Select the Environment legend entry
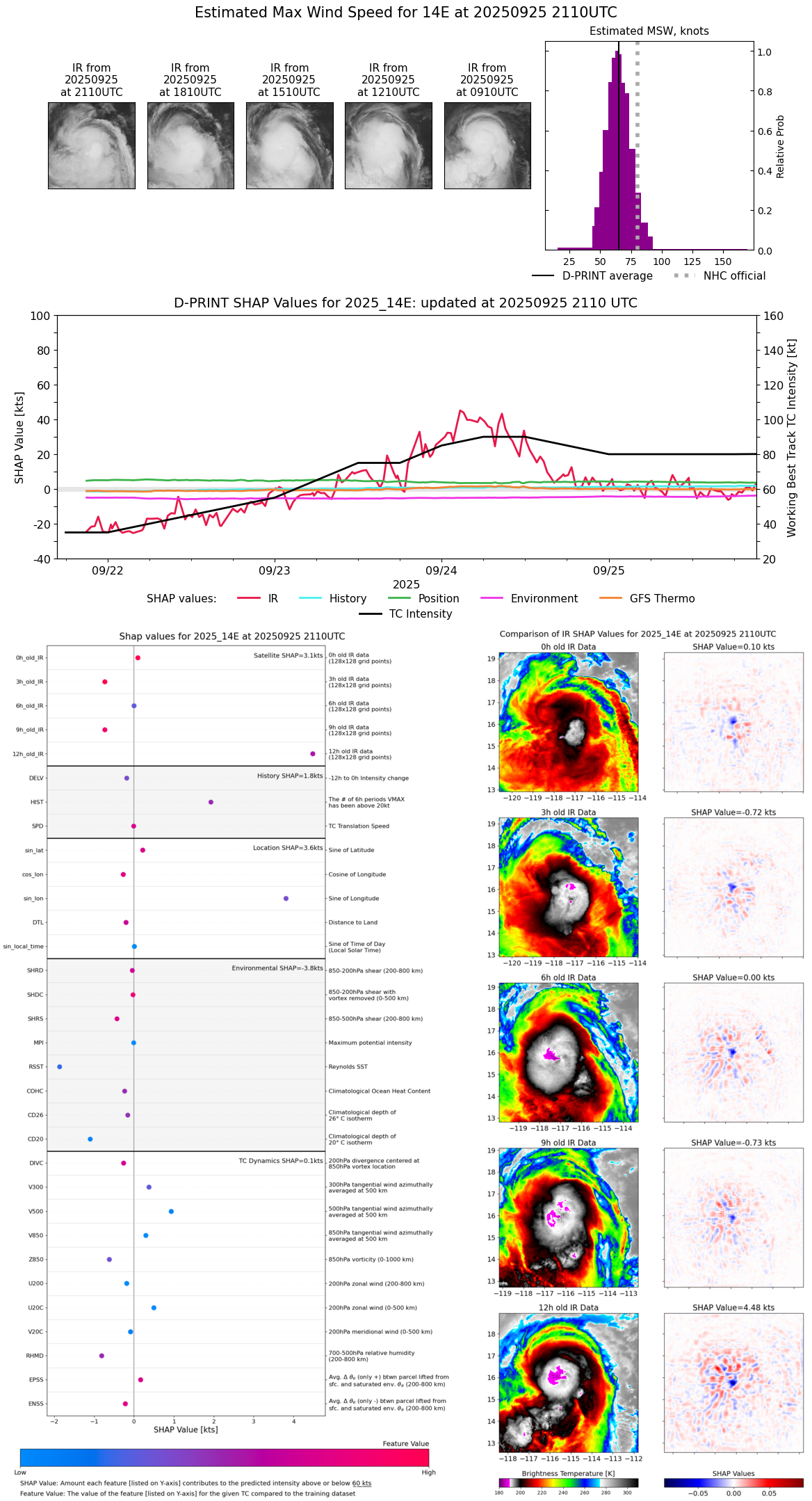The image size is (812, 1501). [x=529, y=598]
